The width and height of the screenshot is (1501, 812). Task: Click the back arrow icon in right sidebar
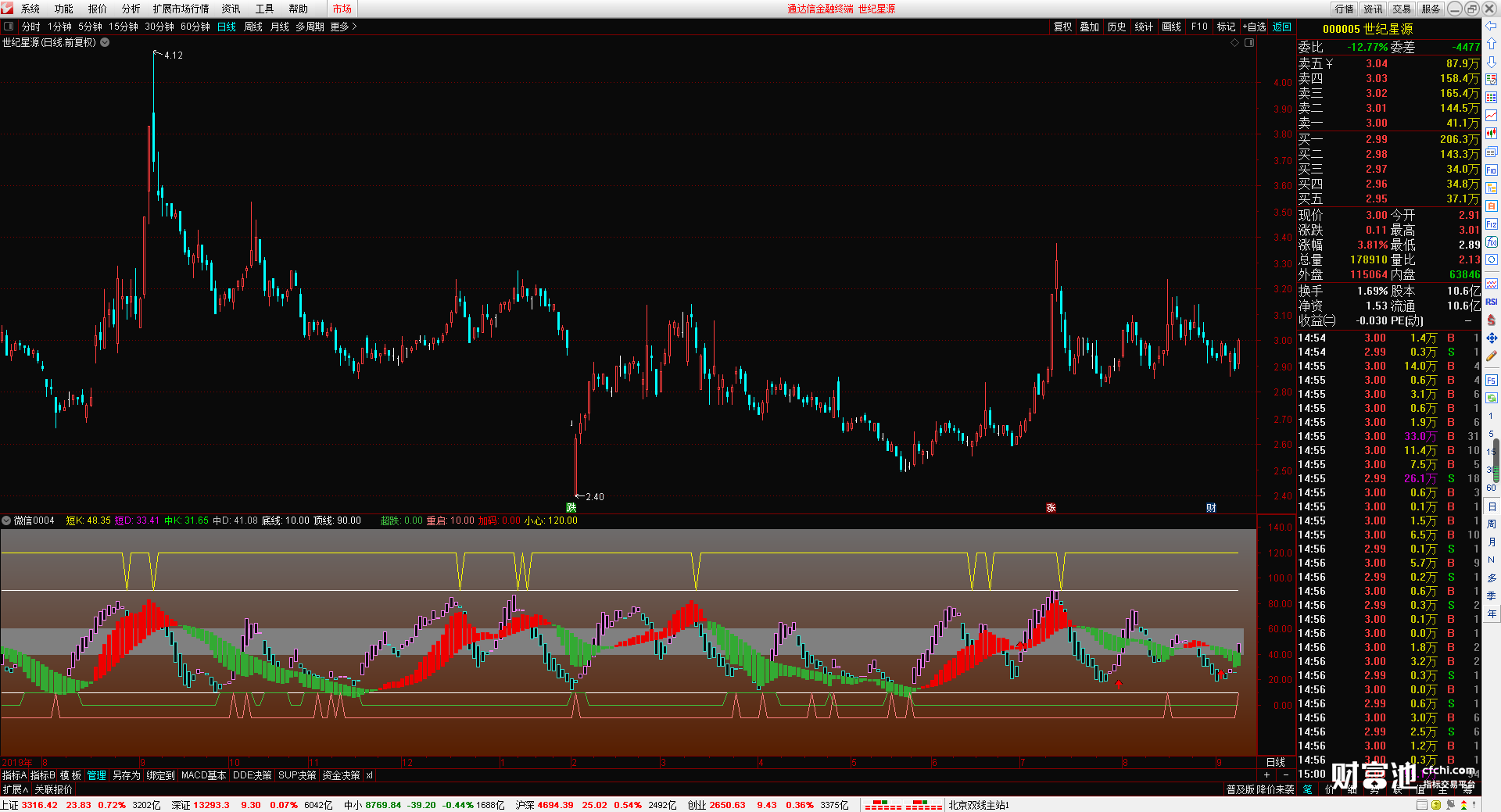tap(1492, 26)
